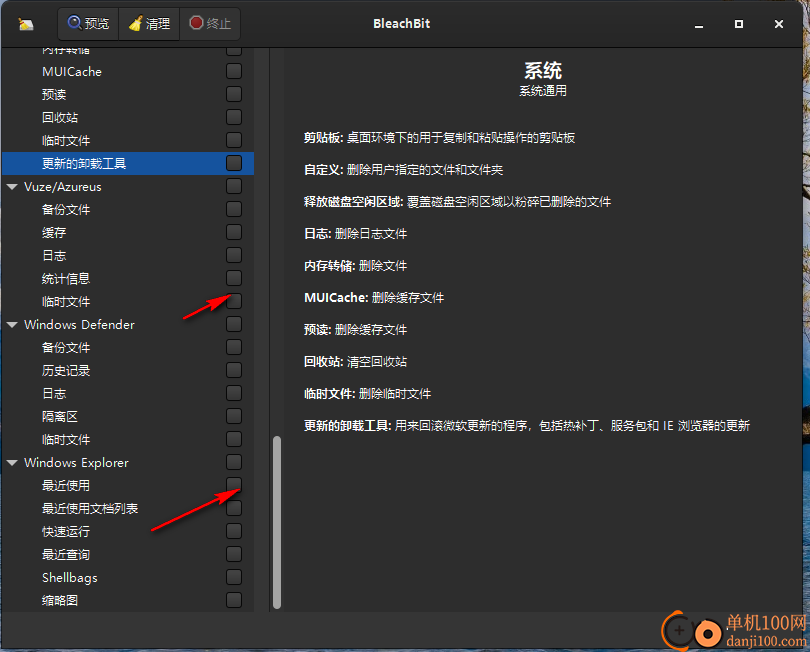The height and width of the screenshot is (652, 810).
Task: Select 缓存 under Vuze/Azureus
Action: click(x=128, y=232)
